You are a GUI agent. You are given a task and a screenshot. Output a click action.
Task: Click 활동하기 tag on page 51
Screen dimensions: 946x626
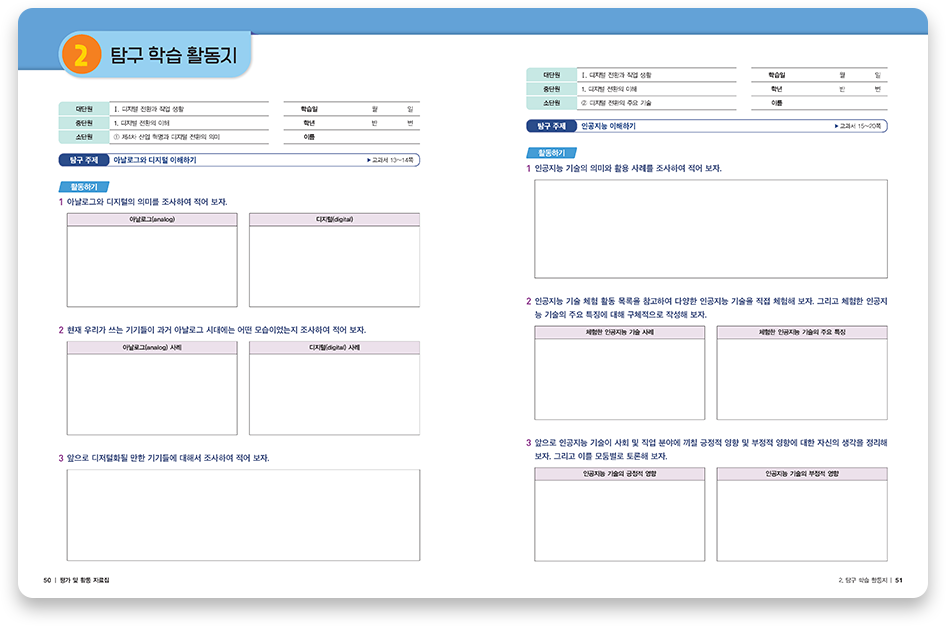point(551,153)
